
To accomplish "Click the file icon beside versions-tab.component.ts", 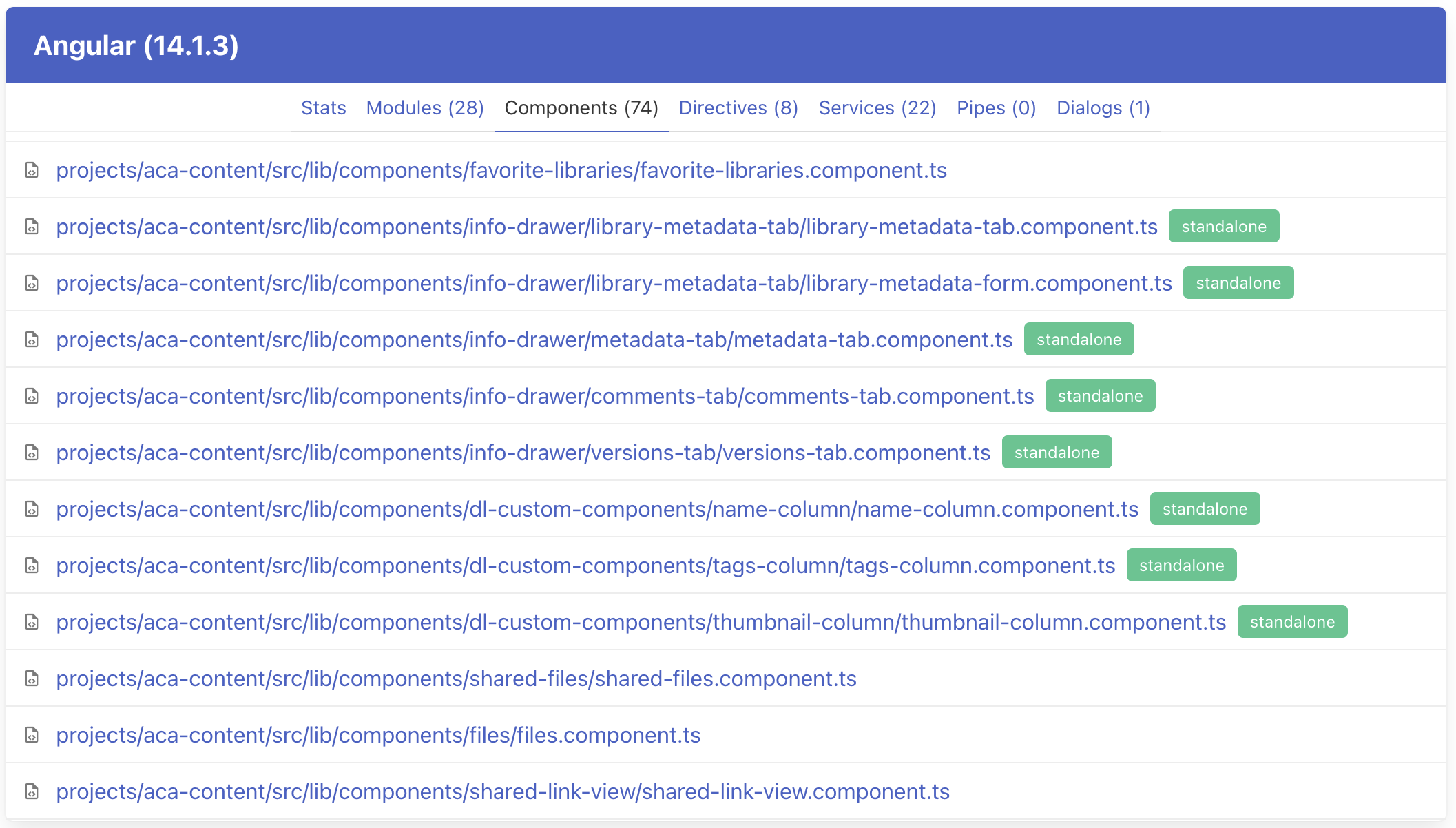I will tap(32, 452).
